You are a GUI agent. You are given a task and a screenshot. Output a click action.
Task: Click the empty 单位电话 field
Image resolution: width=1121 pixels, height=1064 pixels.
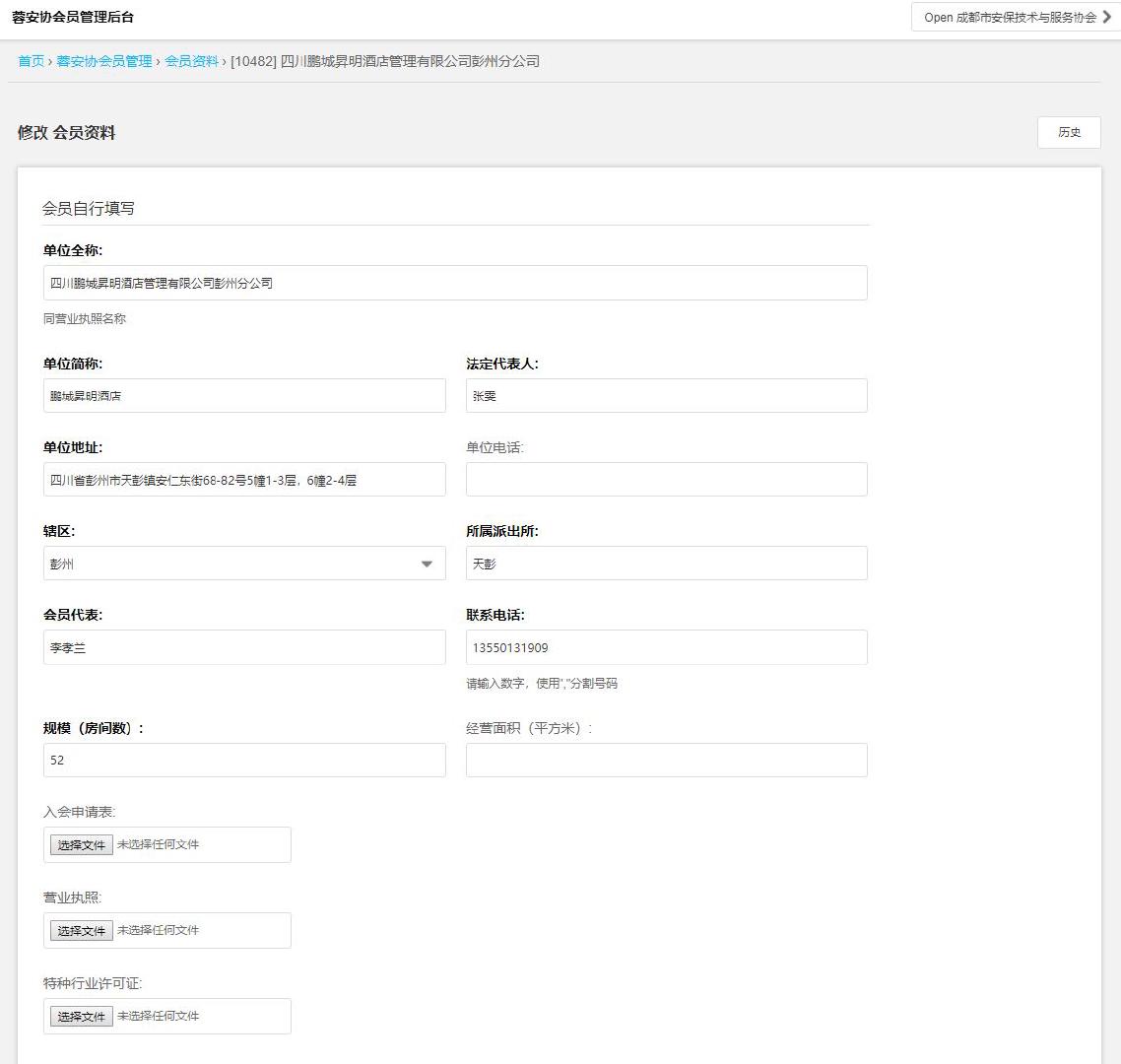click(x=666, y=480)
